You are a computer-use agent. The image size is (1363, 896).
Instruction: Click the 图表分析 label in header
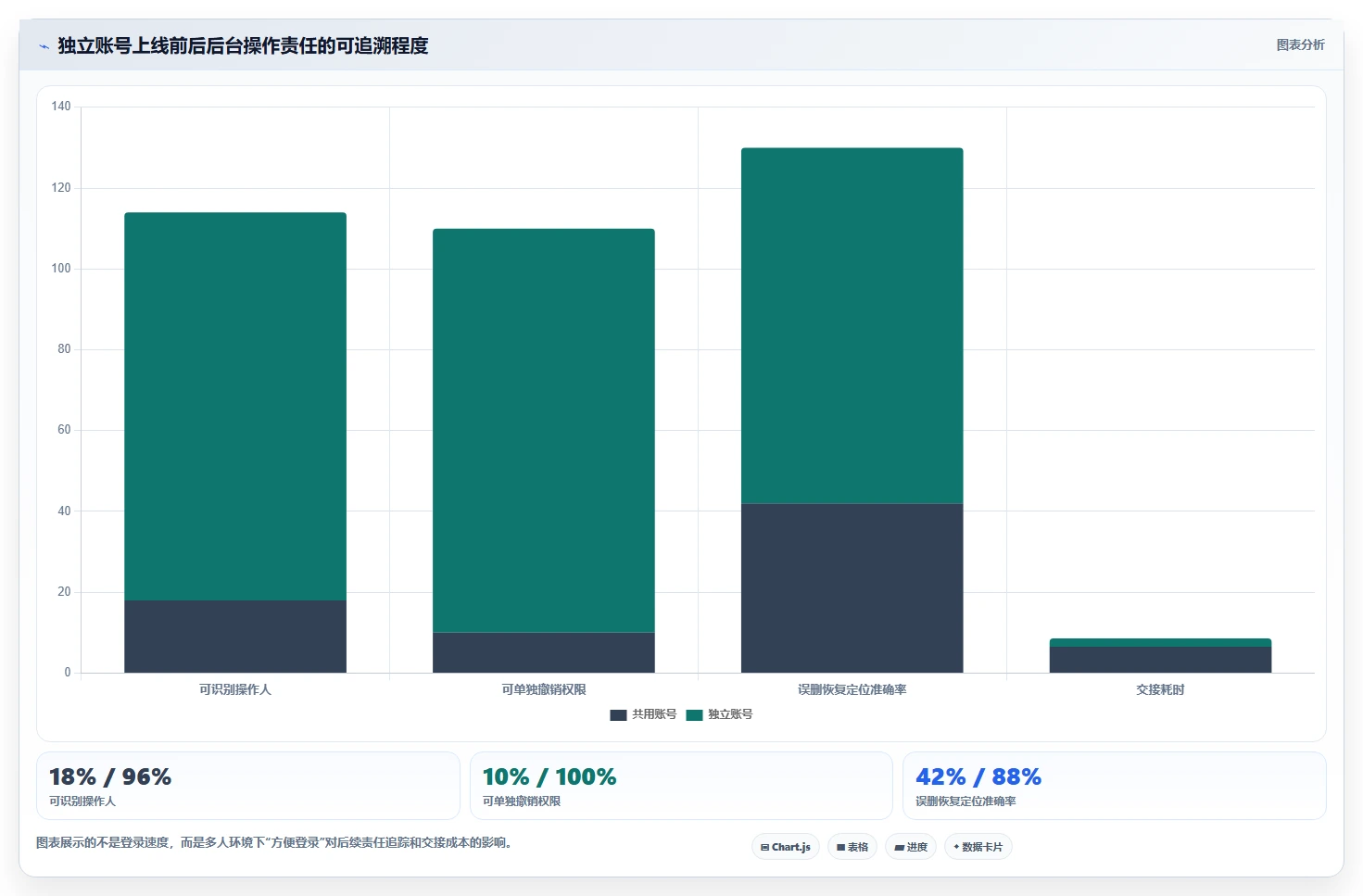pyautogui.click(x=1300, y=44)
